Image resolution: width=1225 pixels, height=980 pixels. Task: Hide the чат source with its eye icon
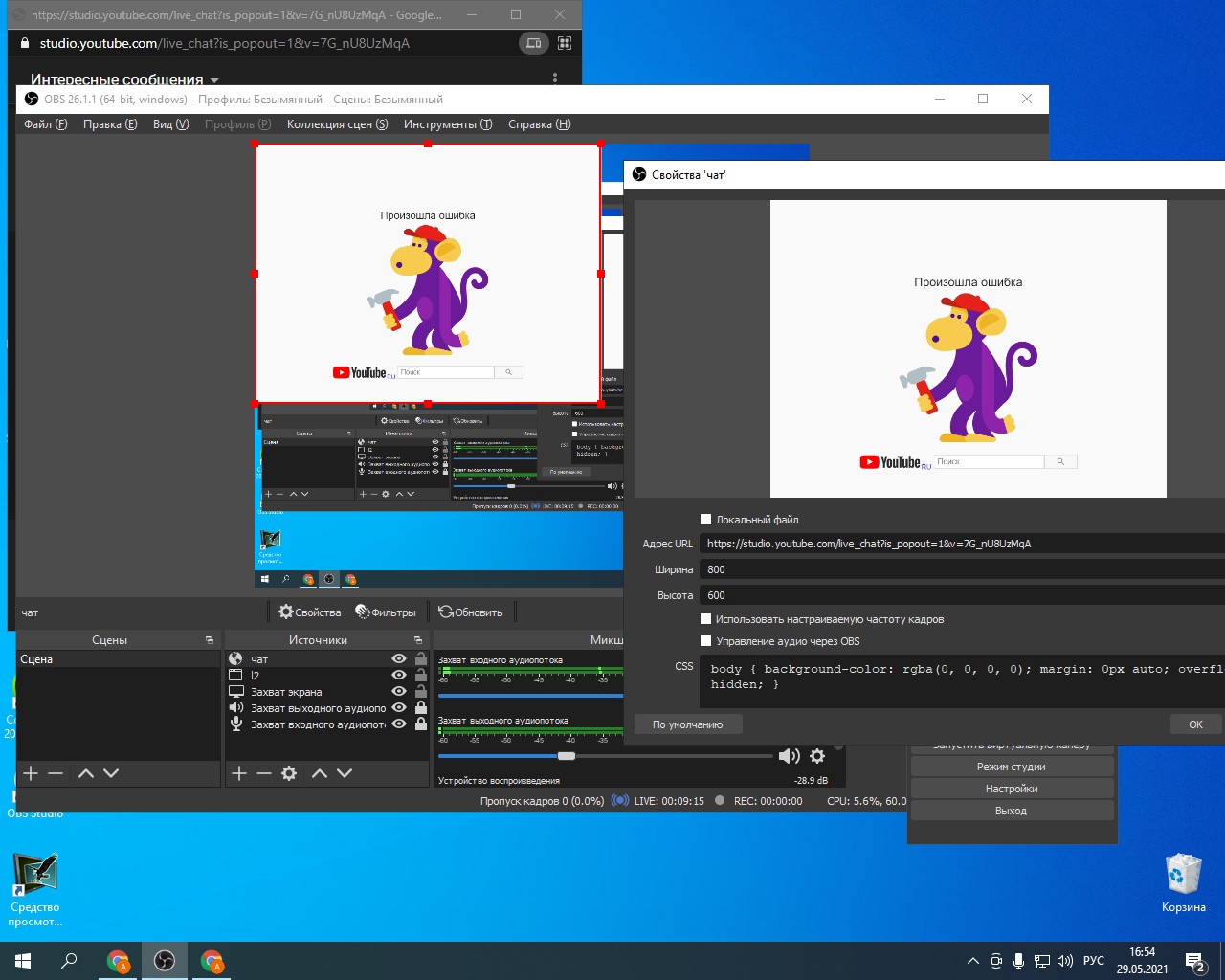click(x=399, y=659)
